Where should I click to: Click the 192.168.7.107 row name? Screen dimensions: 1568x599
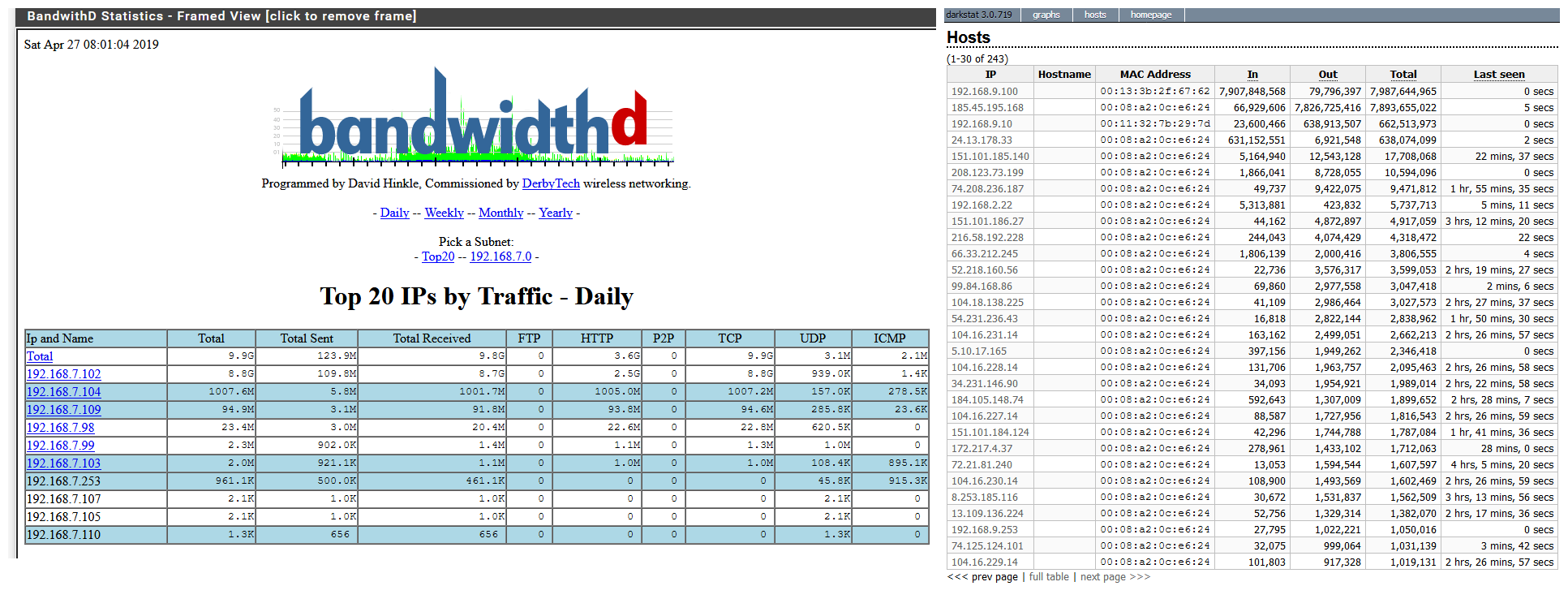click(x=64, y=499)
